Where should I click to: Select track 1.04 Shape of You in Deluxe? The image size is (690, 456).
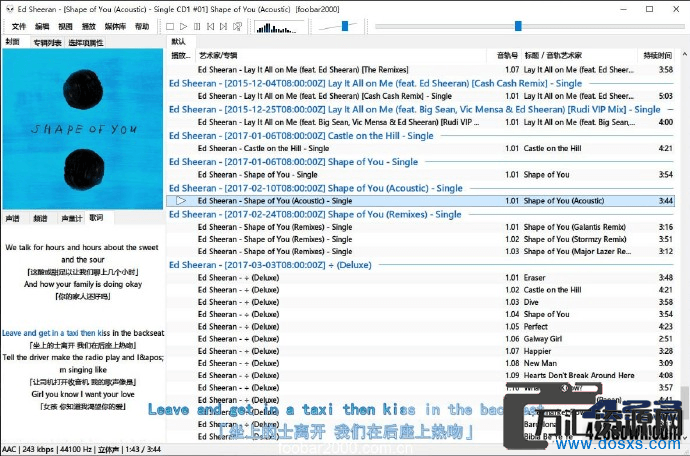[x=420, y=314]
